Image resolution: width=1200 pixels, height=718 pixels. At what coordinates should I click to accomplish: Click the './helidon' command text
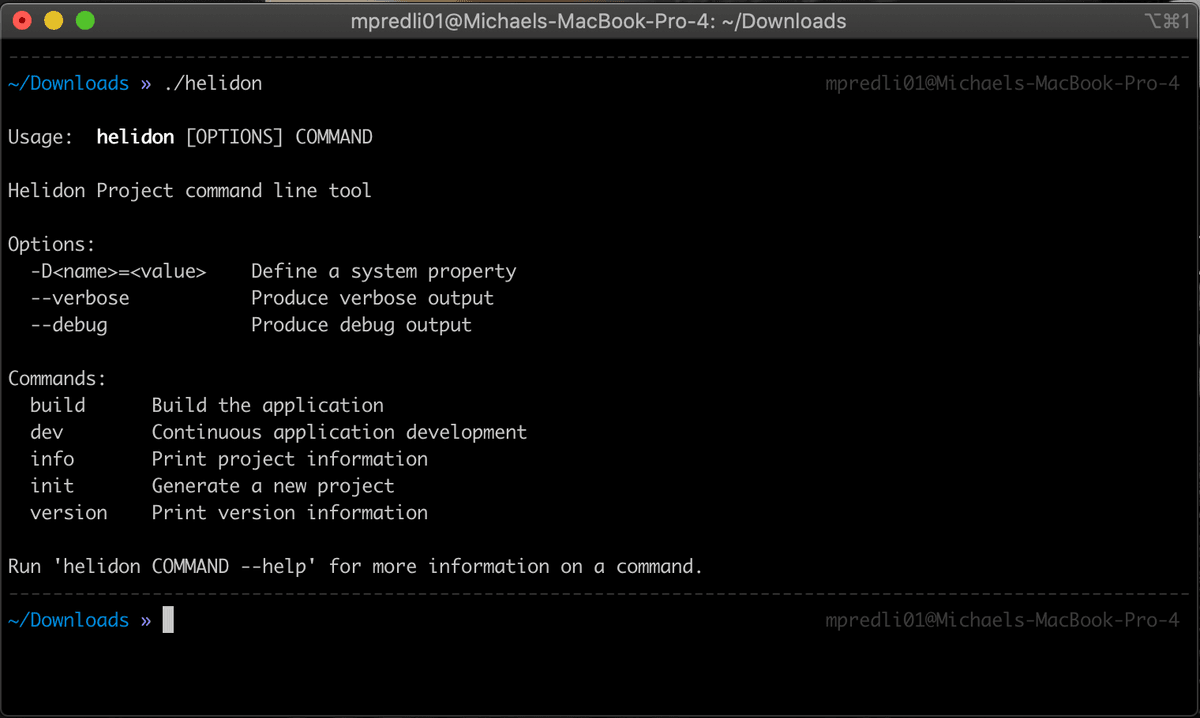coord(213,83)
